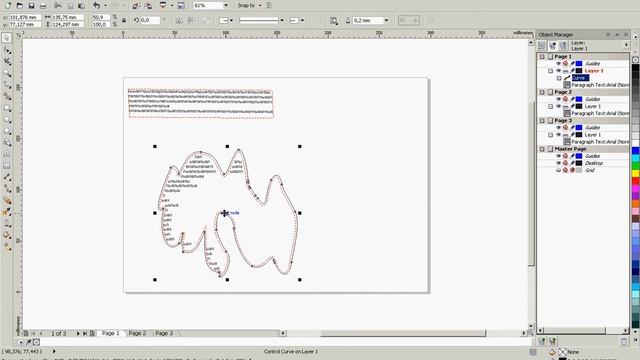Select the Zoom tool in the toolbox

pos(7,73)
